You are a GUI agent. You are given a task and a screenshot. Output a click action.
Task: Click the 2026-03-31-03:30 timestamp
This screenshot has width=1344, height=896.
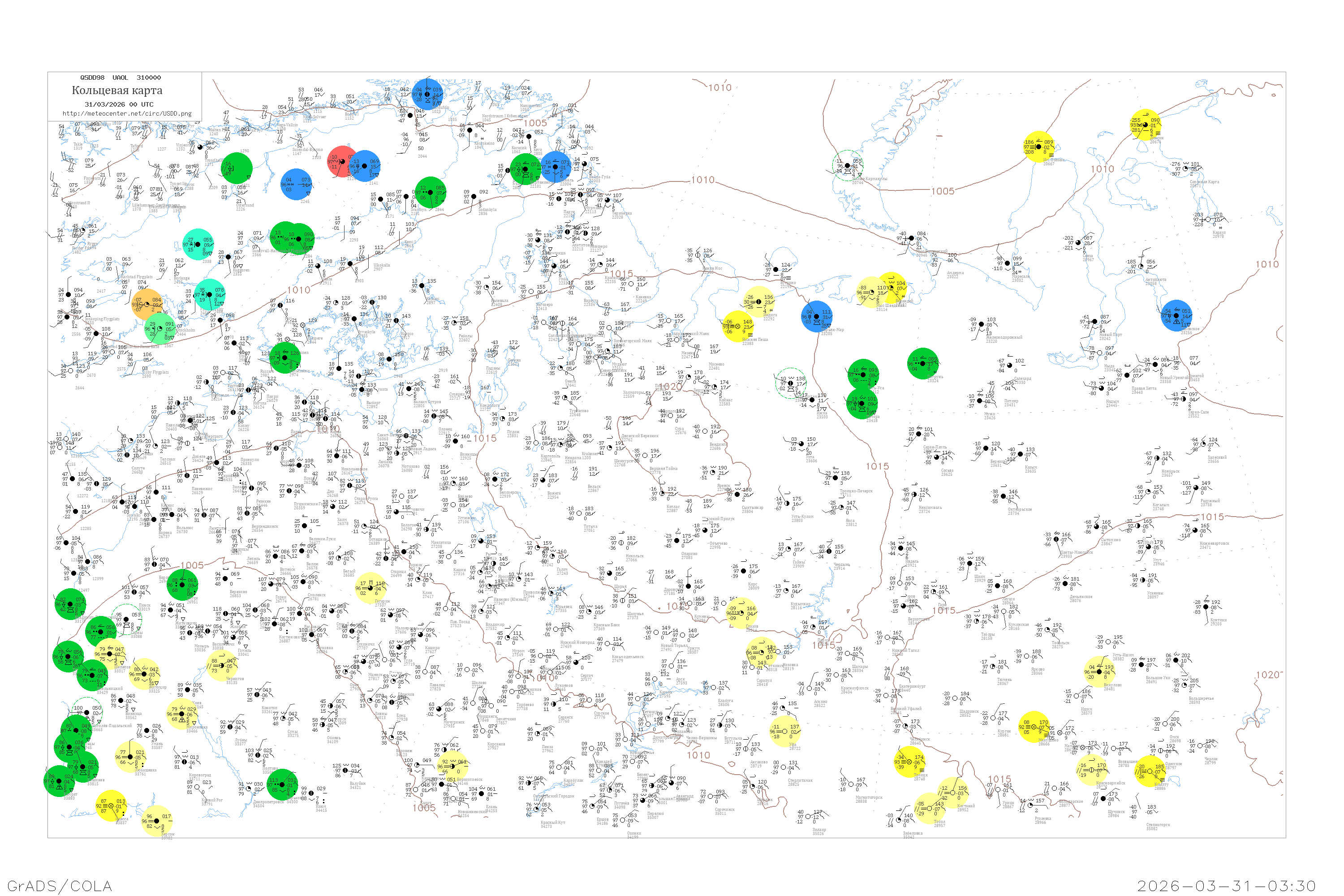[x=1226, y=886]
